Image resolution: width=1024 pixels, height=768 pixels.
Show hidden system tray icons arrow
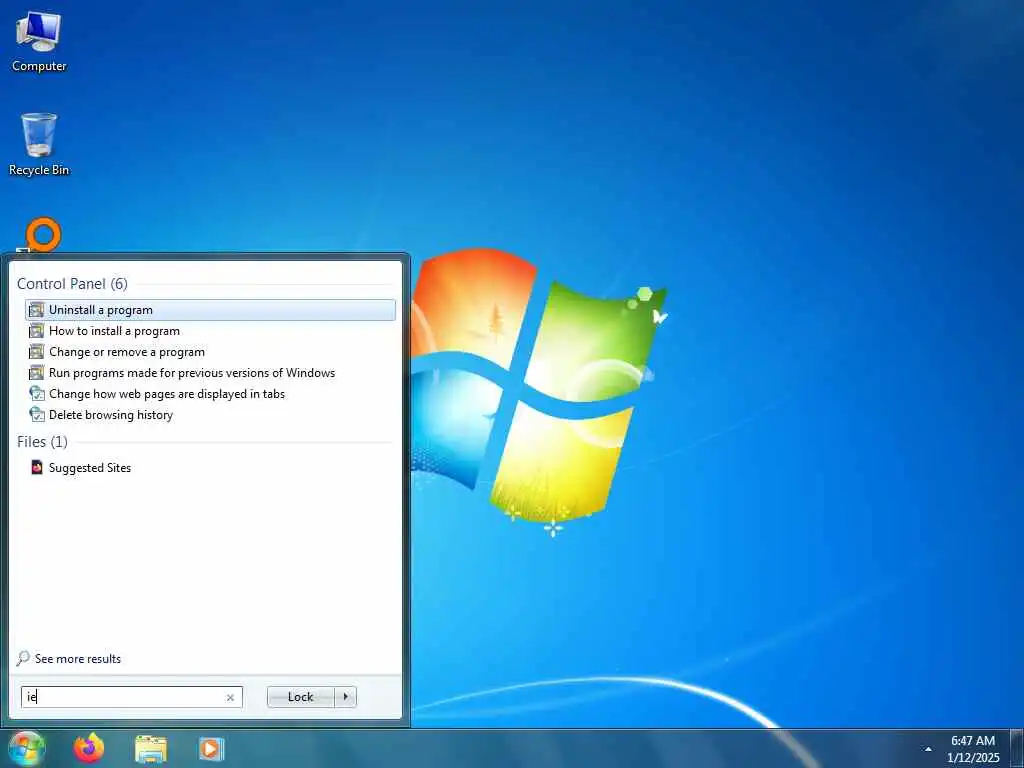tap(928, 749)
